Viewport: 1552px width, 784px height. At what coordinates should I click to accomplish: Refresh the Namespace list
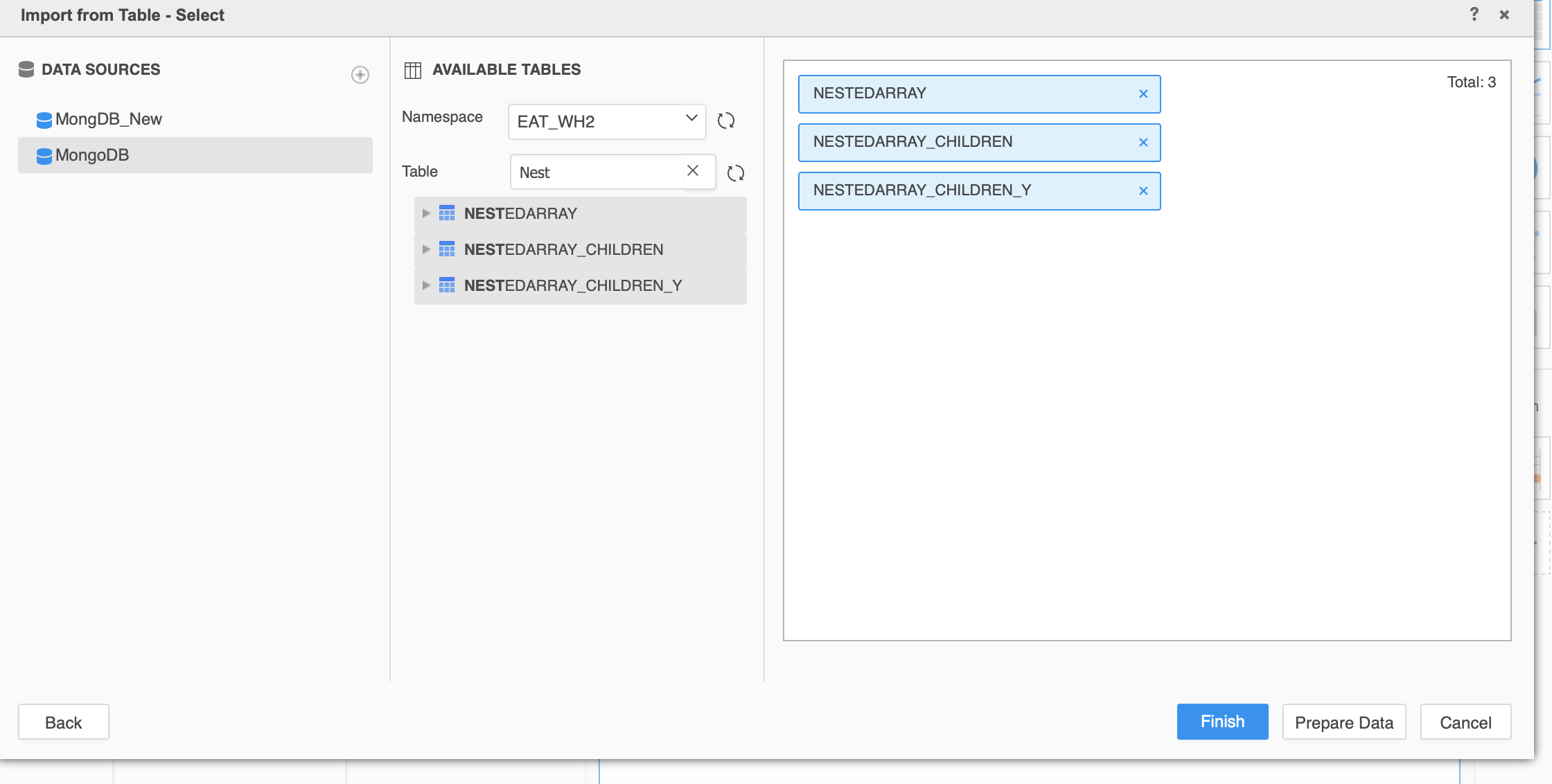coord(726,121)
